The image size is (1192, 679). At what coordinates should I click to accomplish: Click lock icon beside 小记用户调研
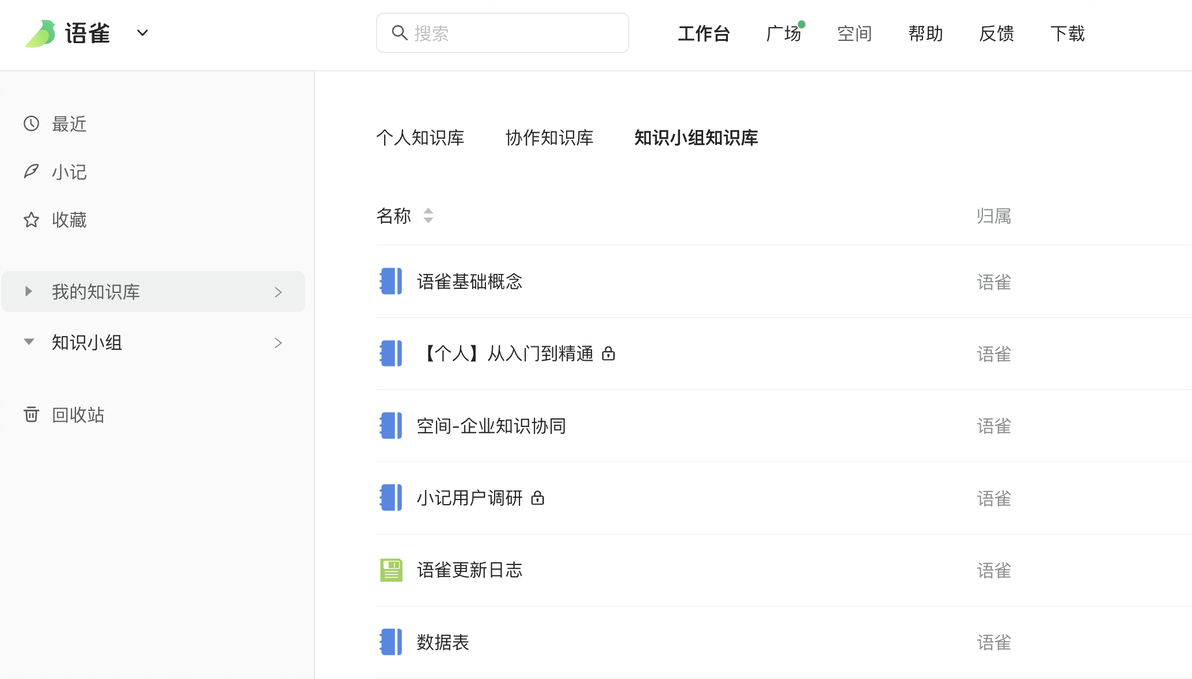click(537, 498)
